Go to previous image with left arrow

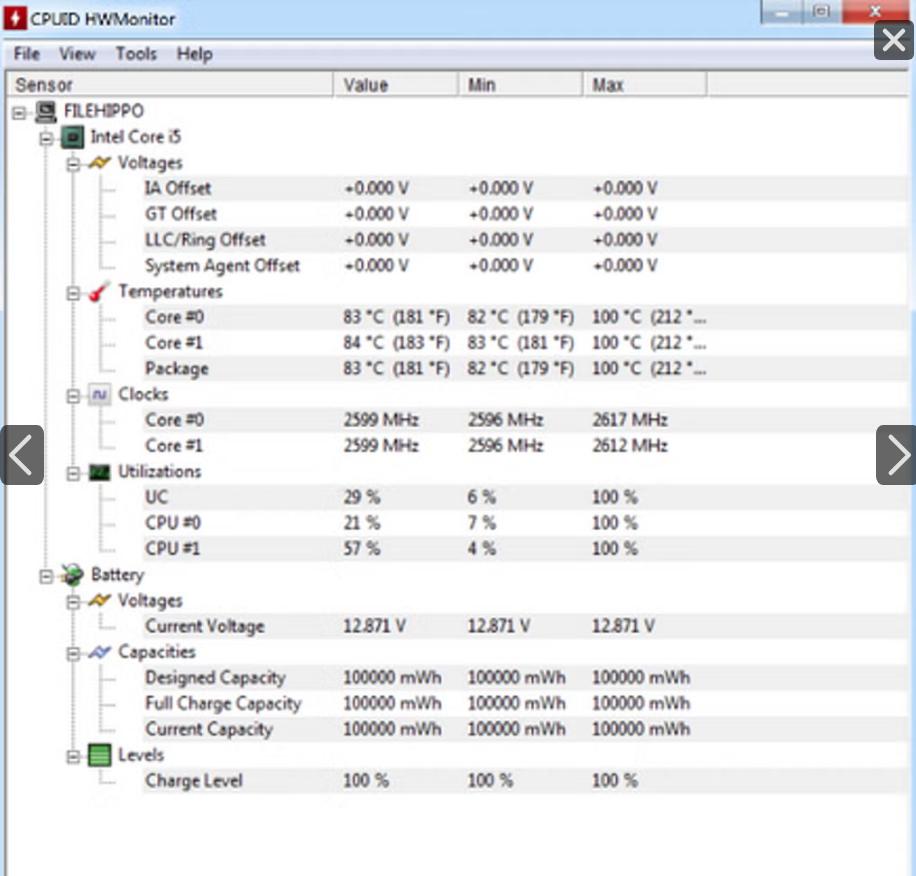[x=22, y=455]
